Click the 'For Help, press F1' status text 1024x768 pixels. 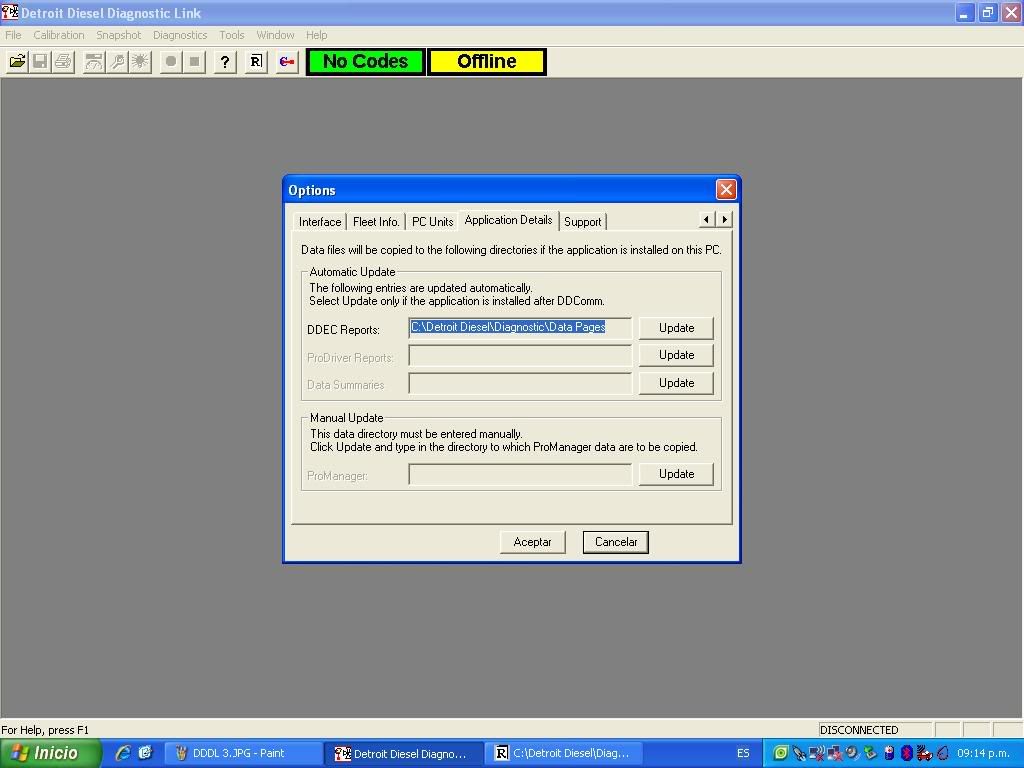click(x=45, y=730)
